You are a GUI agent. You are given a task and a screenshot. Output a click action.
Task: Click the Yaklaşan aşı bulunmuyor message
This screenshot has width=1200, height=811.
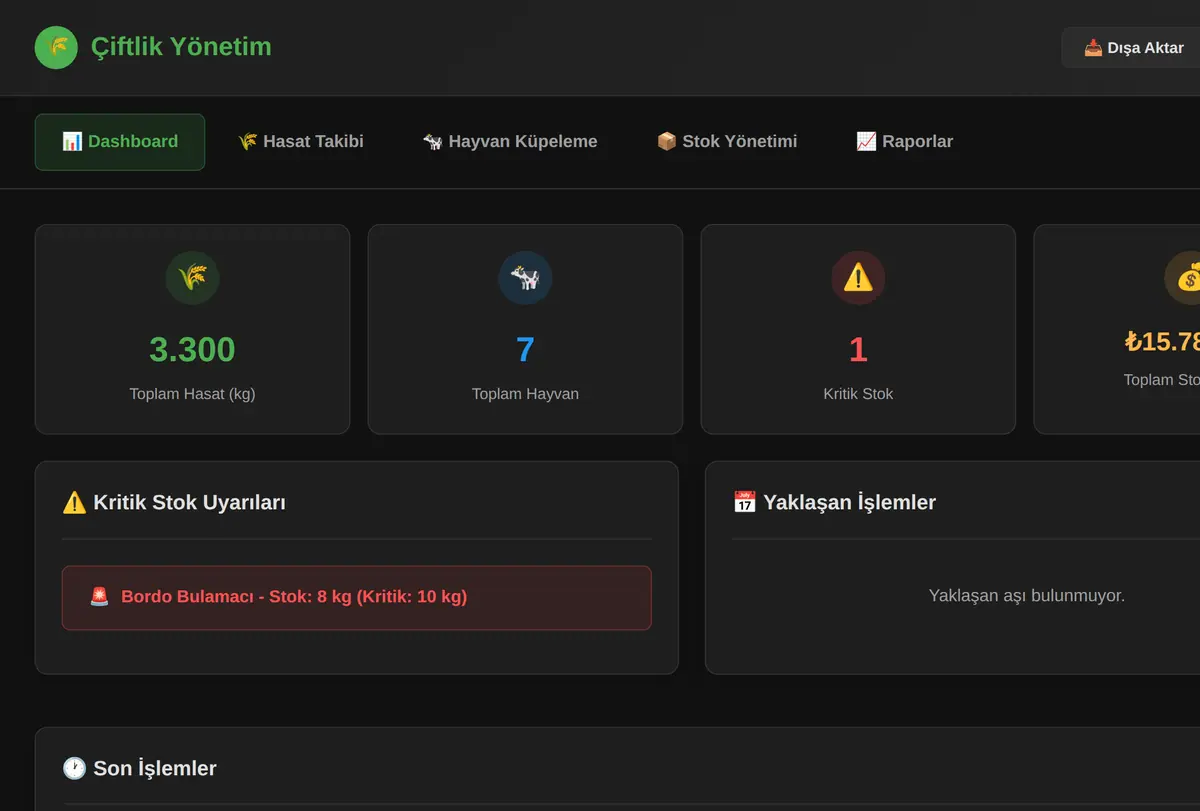1027,596
